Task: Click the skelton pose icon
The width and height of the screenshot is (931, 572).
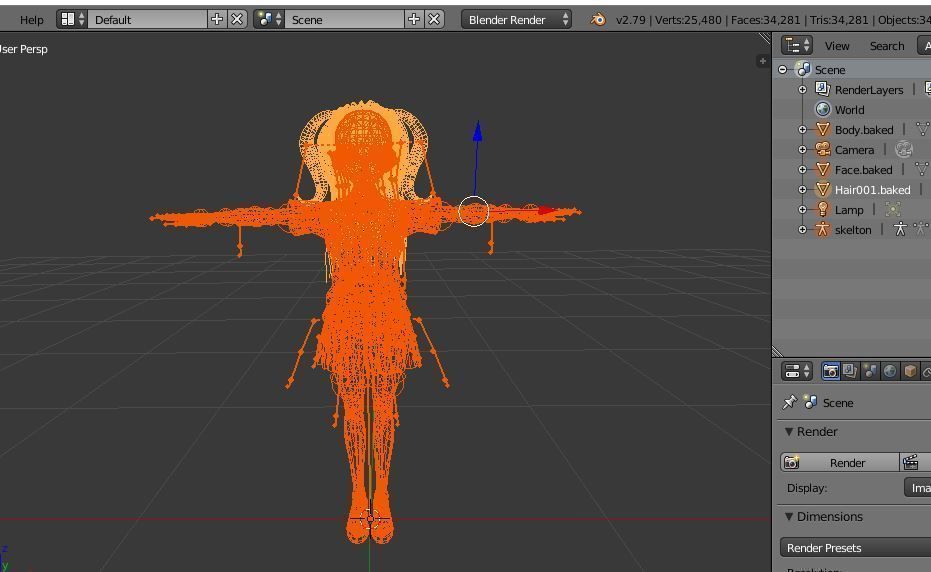Action: [x=921, y=229]
